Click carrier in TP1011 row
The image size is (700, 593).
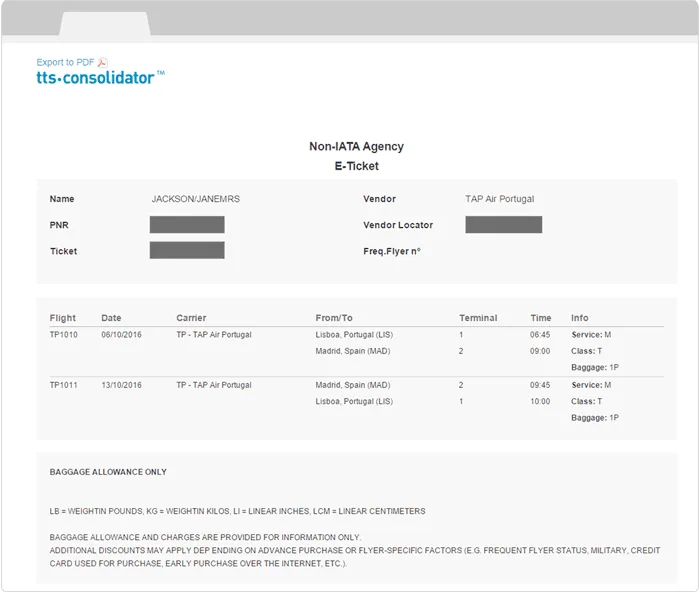click(x=214, y=385)
